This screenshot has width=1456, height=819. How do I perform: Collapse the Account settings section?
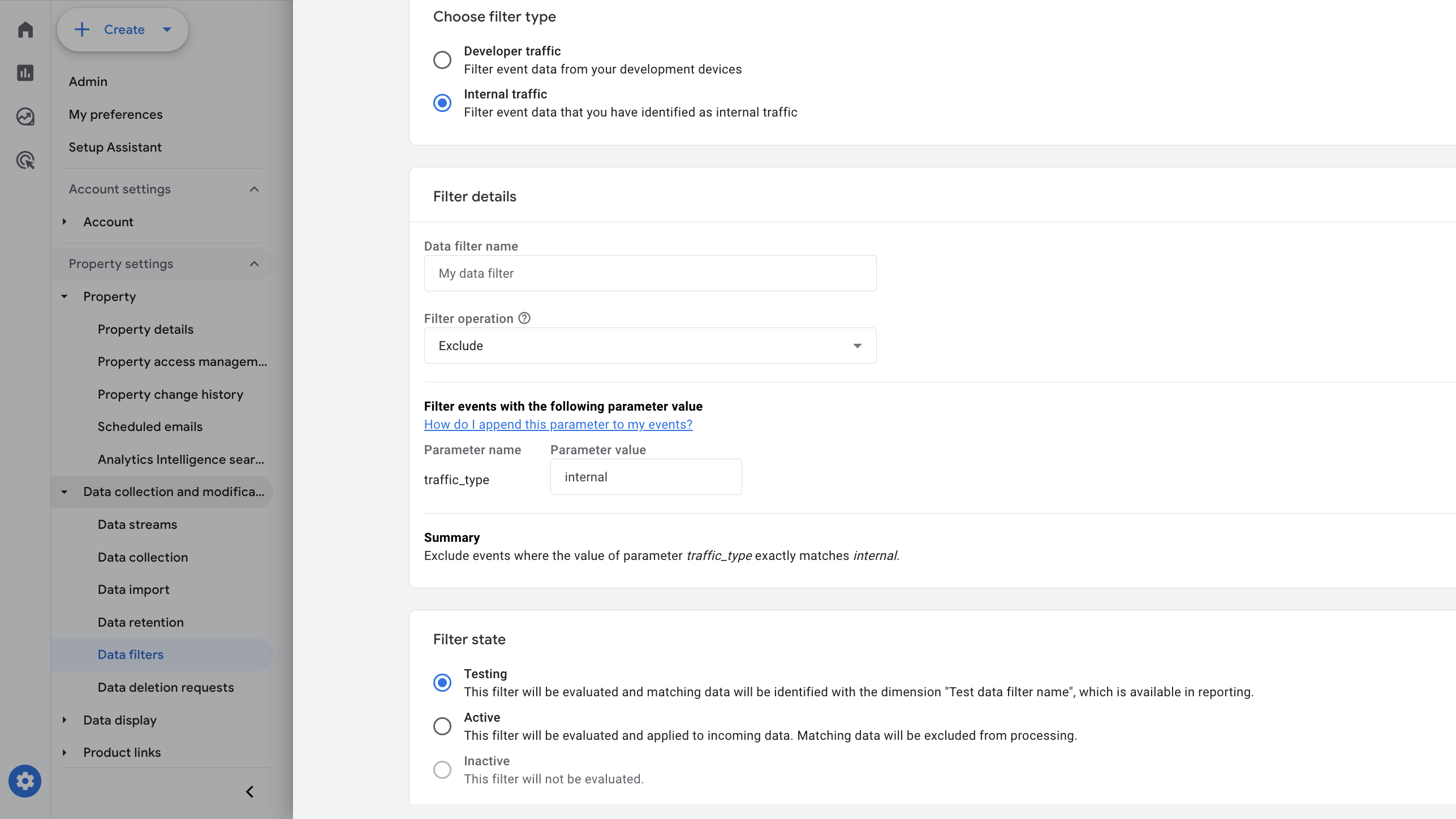coord(255,189)
